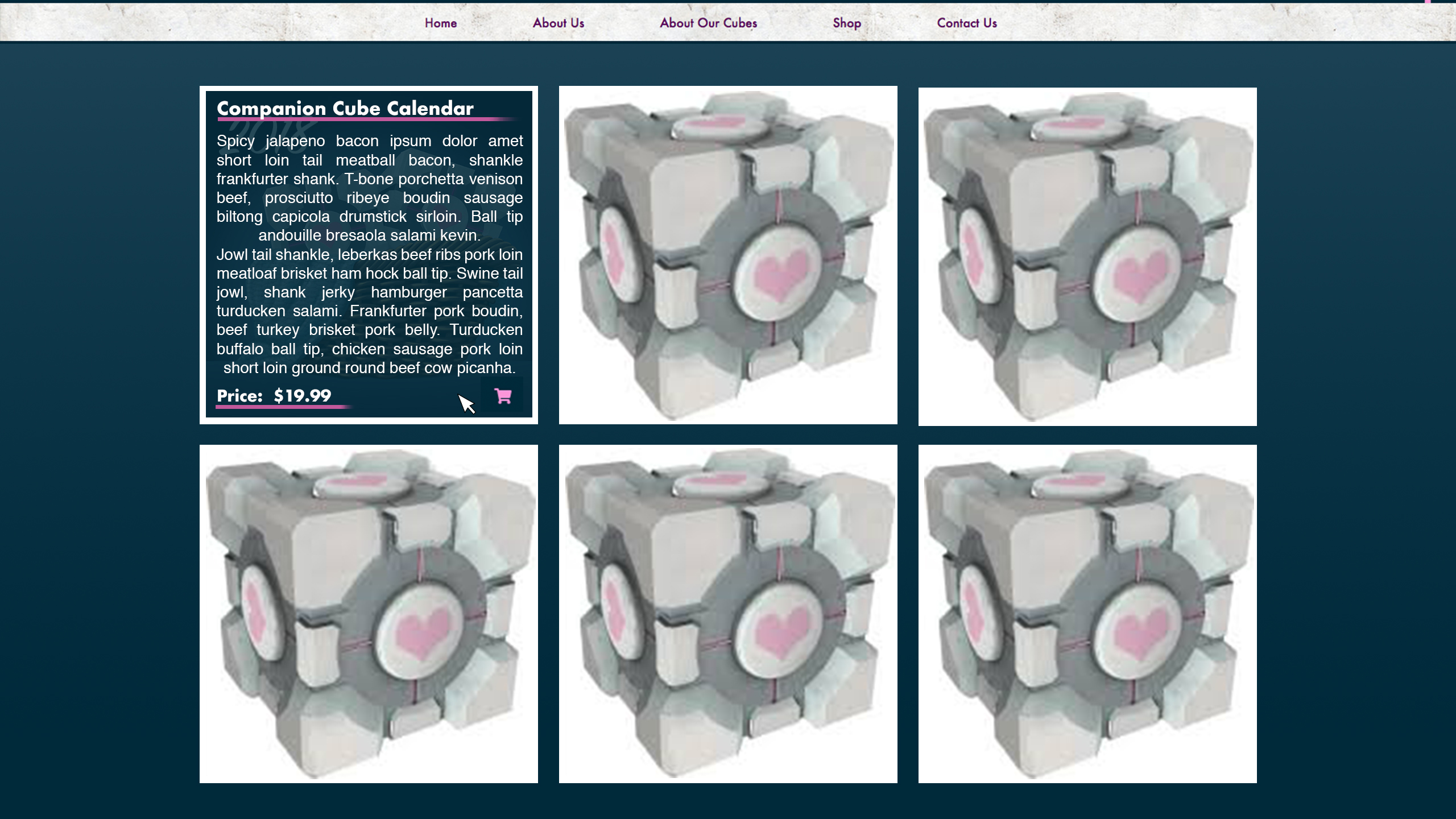Image resolution: width=1456 pixels, height=819 pixels.
Task: Select the top-right companion cube product image
Action: (1087, 257)
